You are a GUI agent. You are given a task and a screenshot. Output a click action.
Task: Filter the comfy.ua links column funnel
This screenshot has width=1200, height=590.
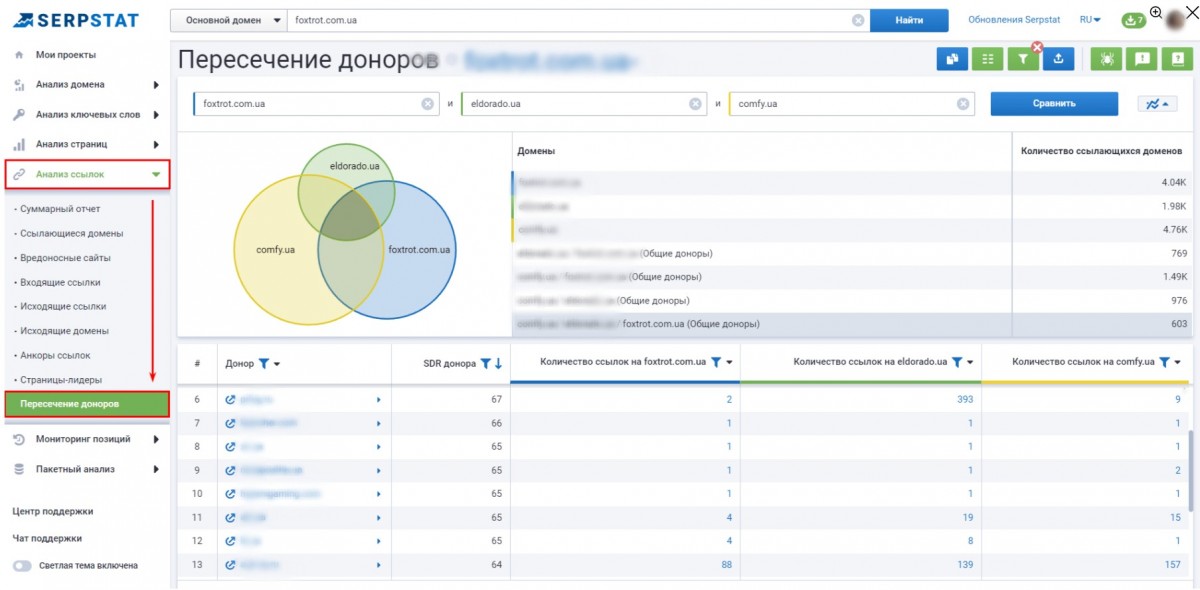1164,362
